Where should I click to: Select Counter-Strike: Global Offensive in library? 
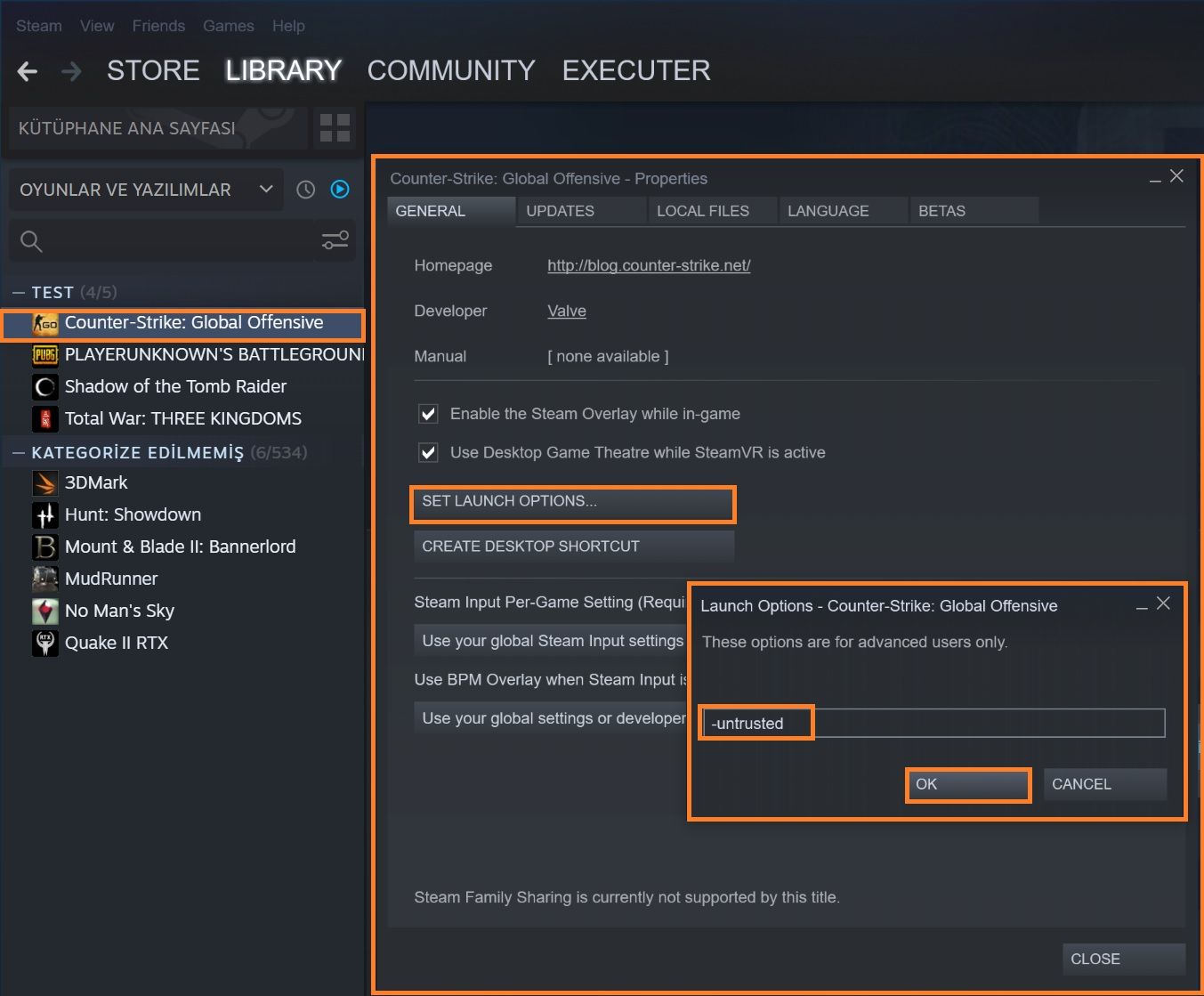tap(183, 323)
